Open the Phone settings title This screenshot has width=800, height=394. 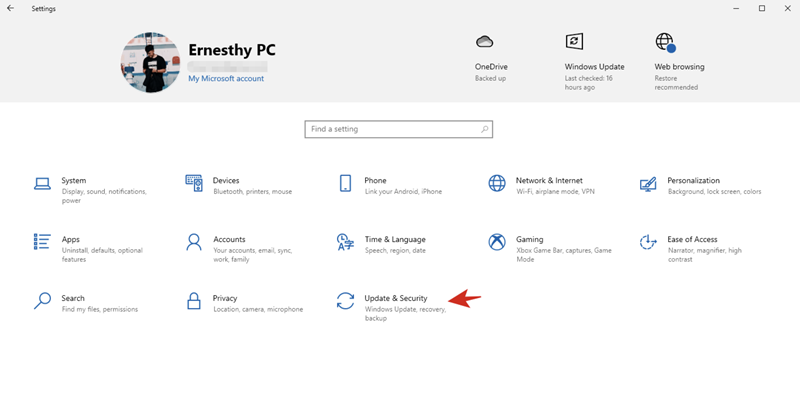pyautogui.click(x=375, y=181)
